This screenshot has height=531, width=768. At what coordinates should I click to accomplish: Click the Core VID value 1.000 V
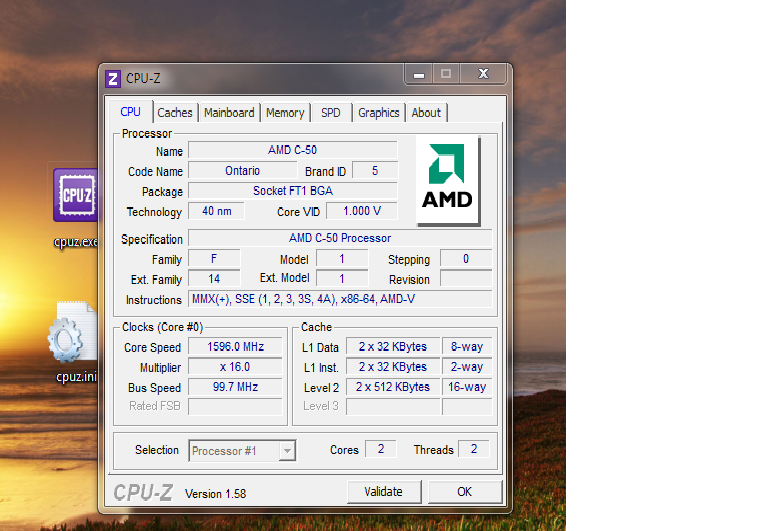361,211
